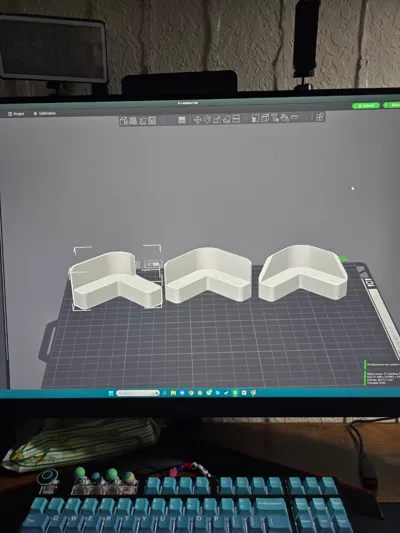This screenshot has width=400, height=533.
Task: Click the Auto orient icon
Action: pyautogui.click(x=143, y=121)
